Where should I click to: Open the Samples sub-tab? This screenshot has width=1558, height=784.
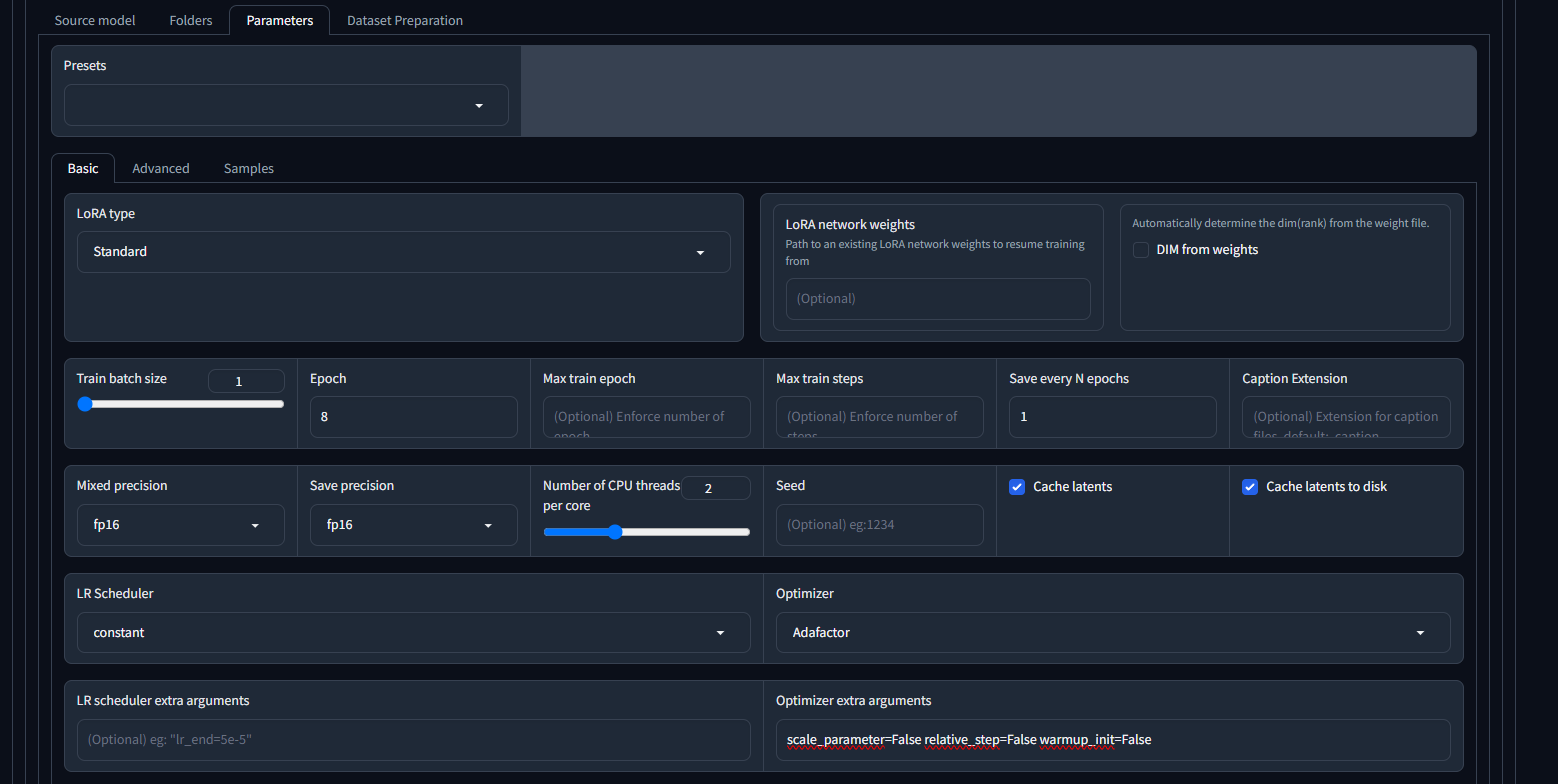(x=248, y=168)
